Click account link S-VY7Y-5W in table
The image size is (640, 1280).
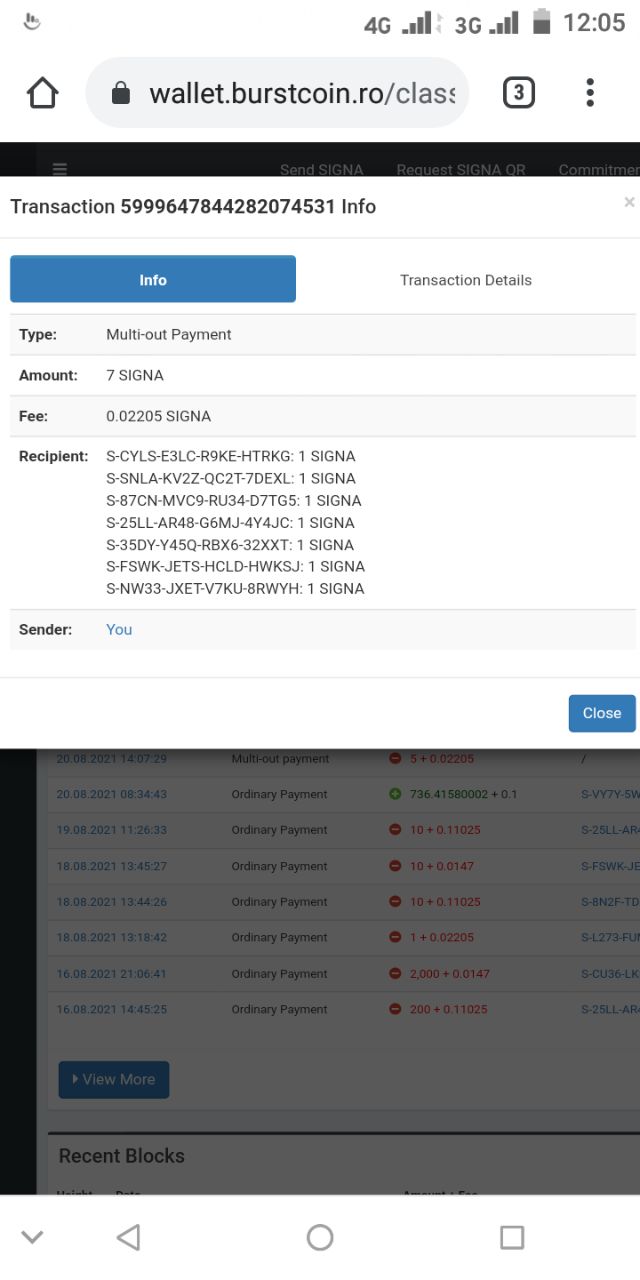609,794
